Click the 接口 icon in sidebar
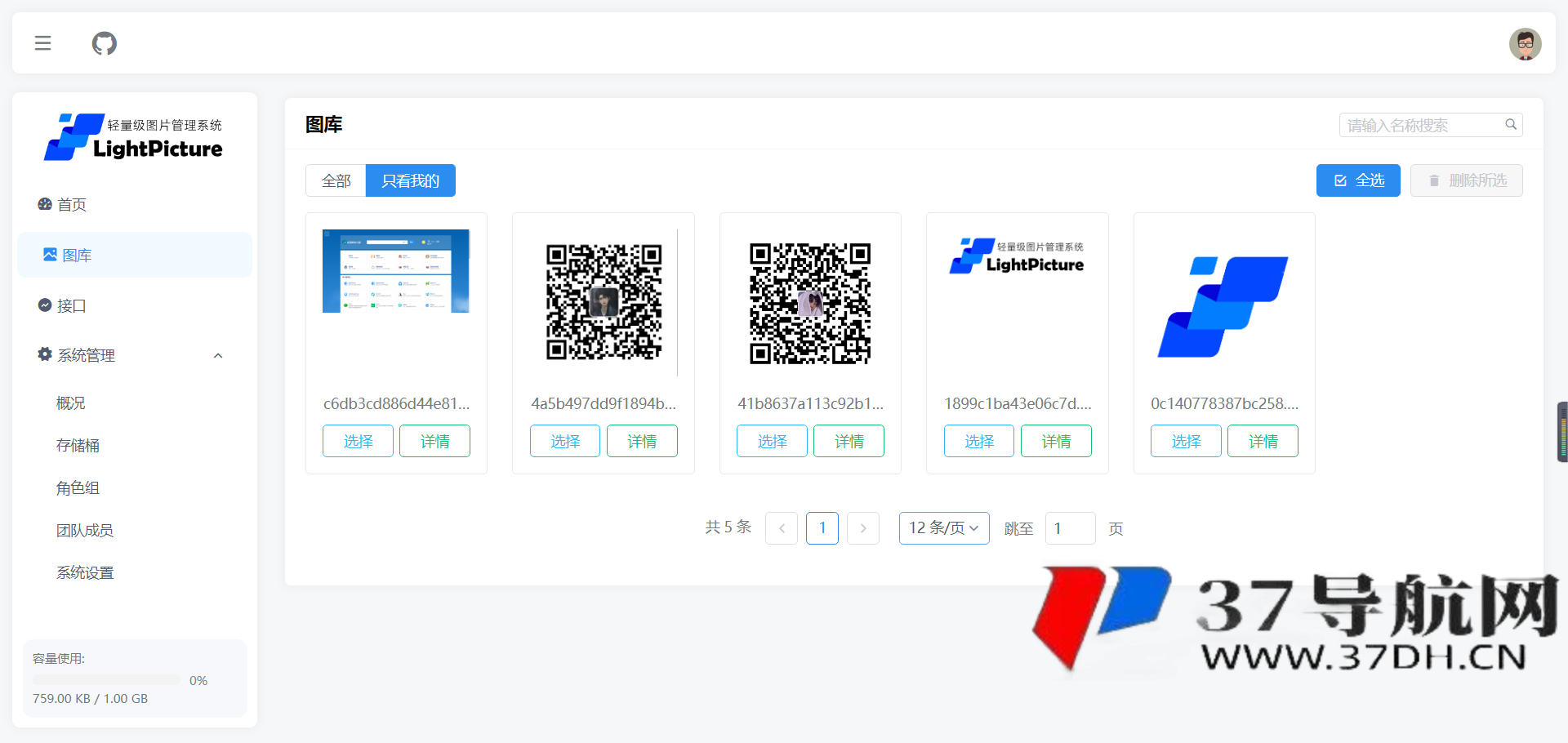 tap(45, 305)
